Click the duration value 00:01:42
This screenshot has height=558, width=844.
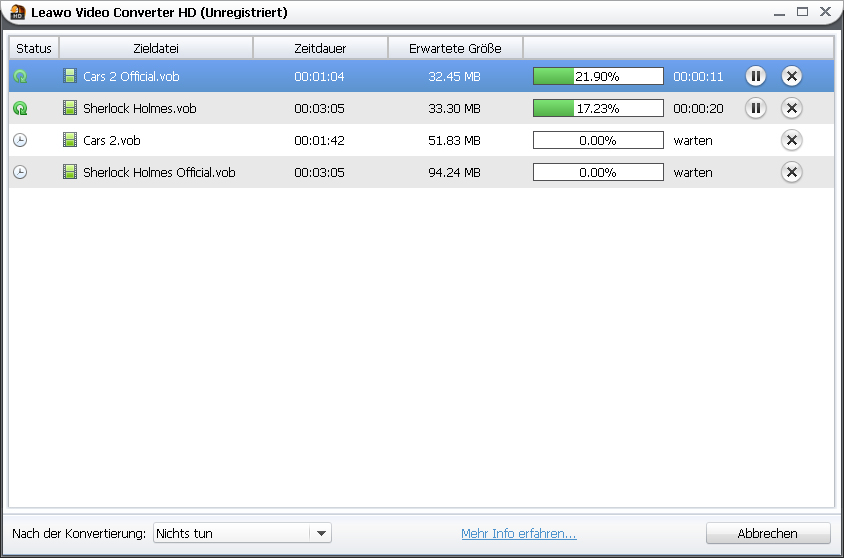[319, 140]
